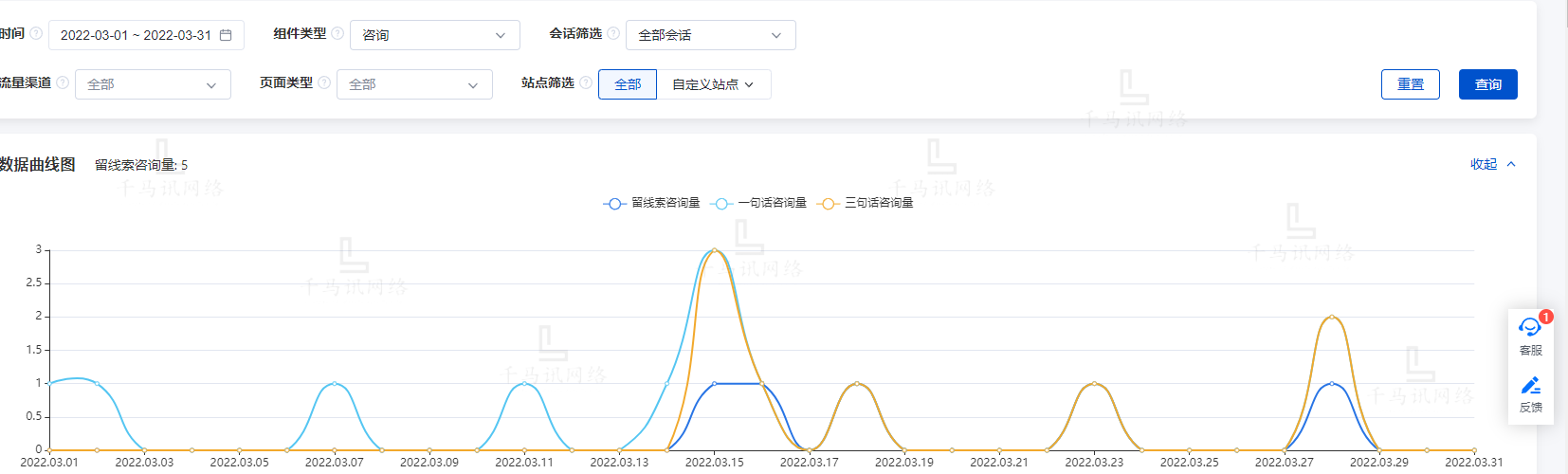The width and height of the screenshot is (1568, 474).
Task: Toggle 留线索咨询量 series in chart legend
Action: 652,203
